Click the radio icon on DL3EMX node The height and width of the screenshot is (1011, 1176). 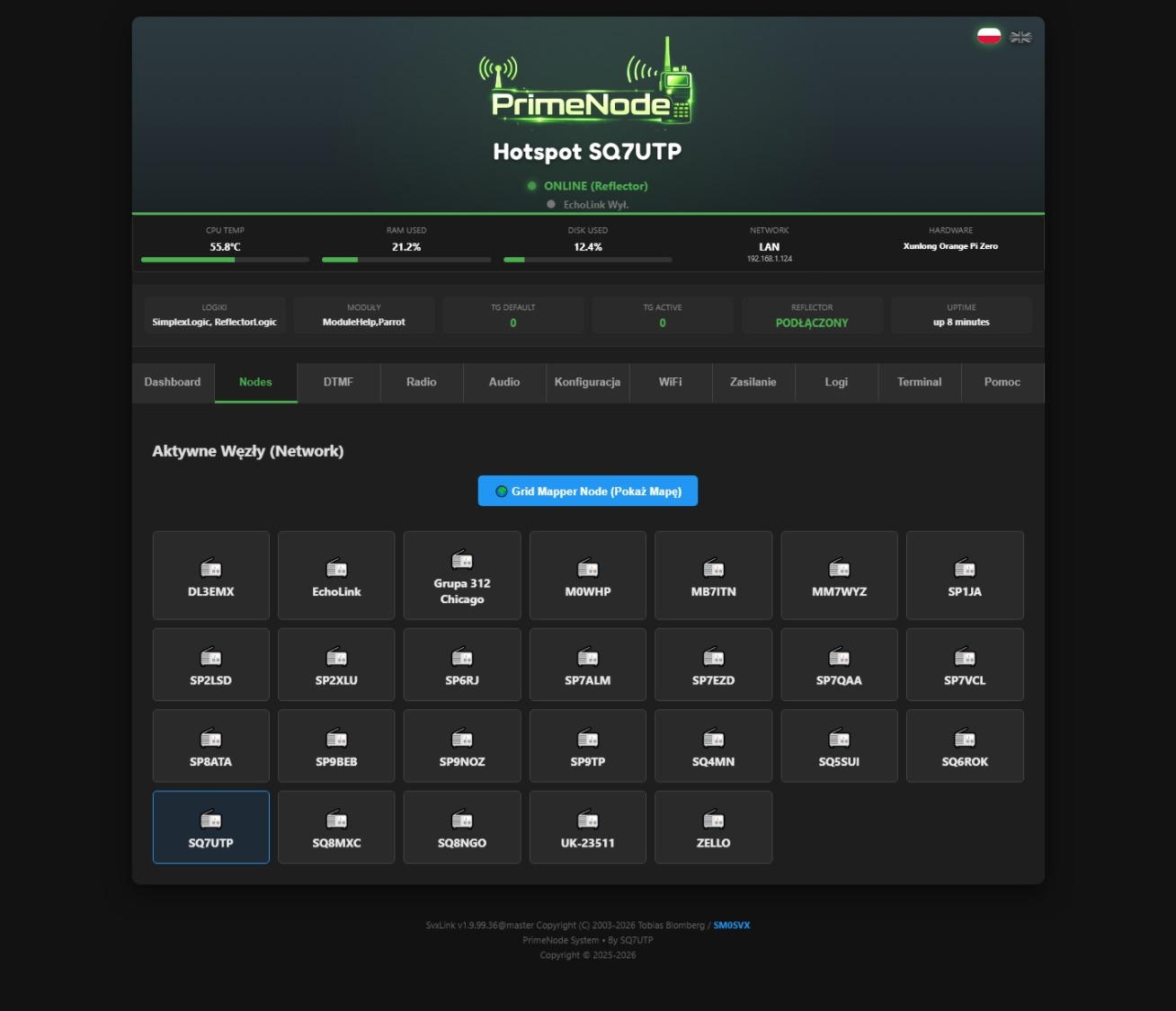click(x=210, y=568)
